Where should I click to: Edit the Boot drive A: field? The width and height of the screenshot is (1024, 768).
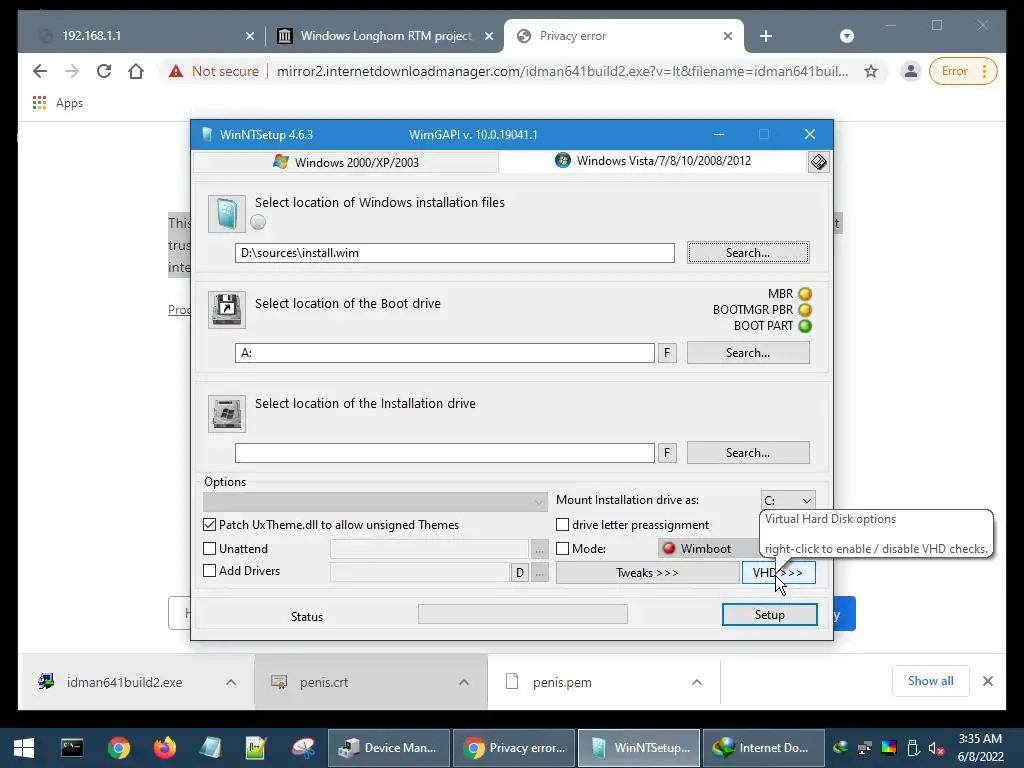click(x=445, y=353)
